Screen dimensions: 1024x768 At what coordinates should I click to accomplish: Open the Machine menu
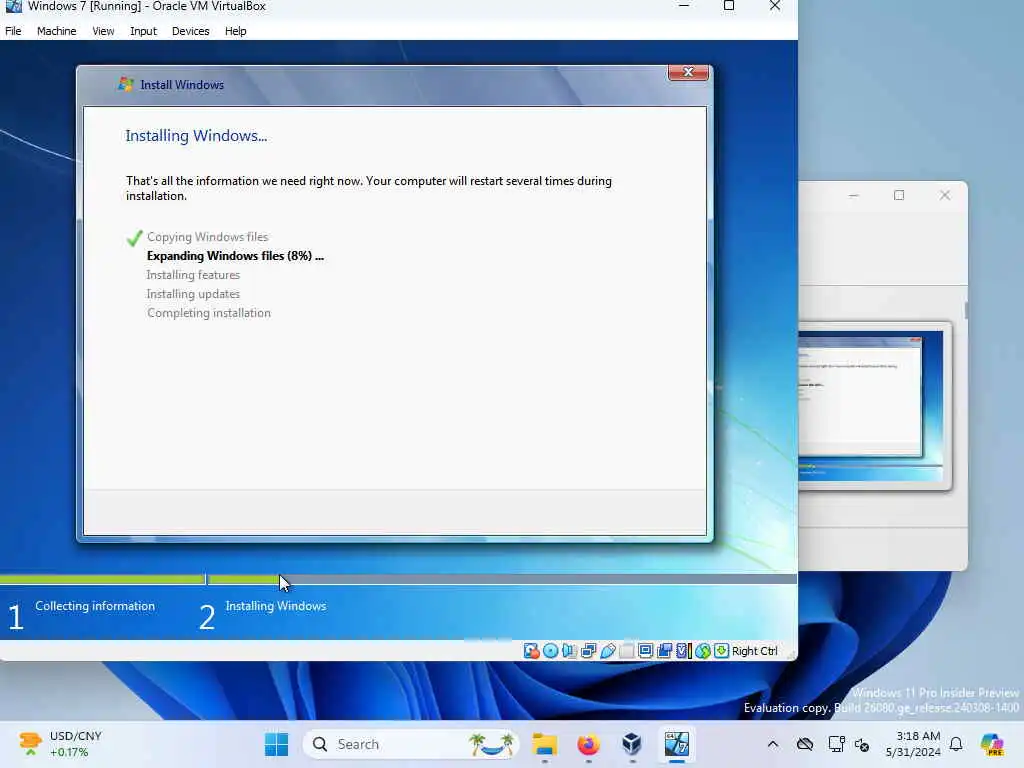point(56,31)
